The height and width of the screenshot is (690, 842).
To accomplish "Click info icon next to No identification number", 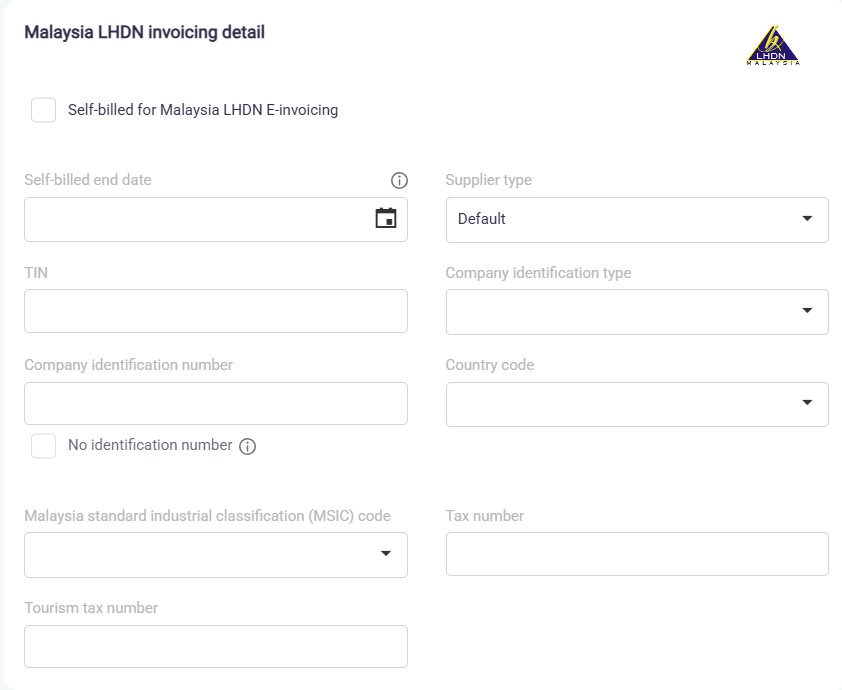I will [x=248, y=447].
